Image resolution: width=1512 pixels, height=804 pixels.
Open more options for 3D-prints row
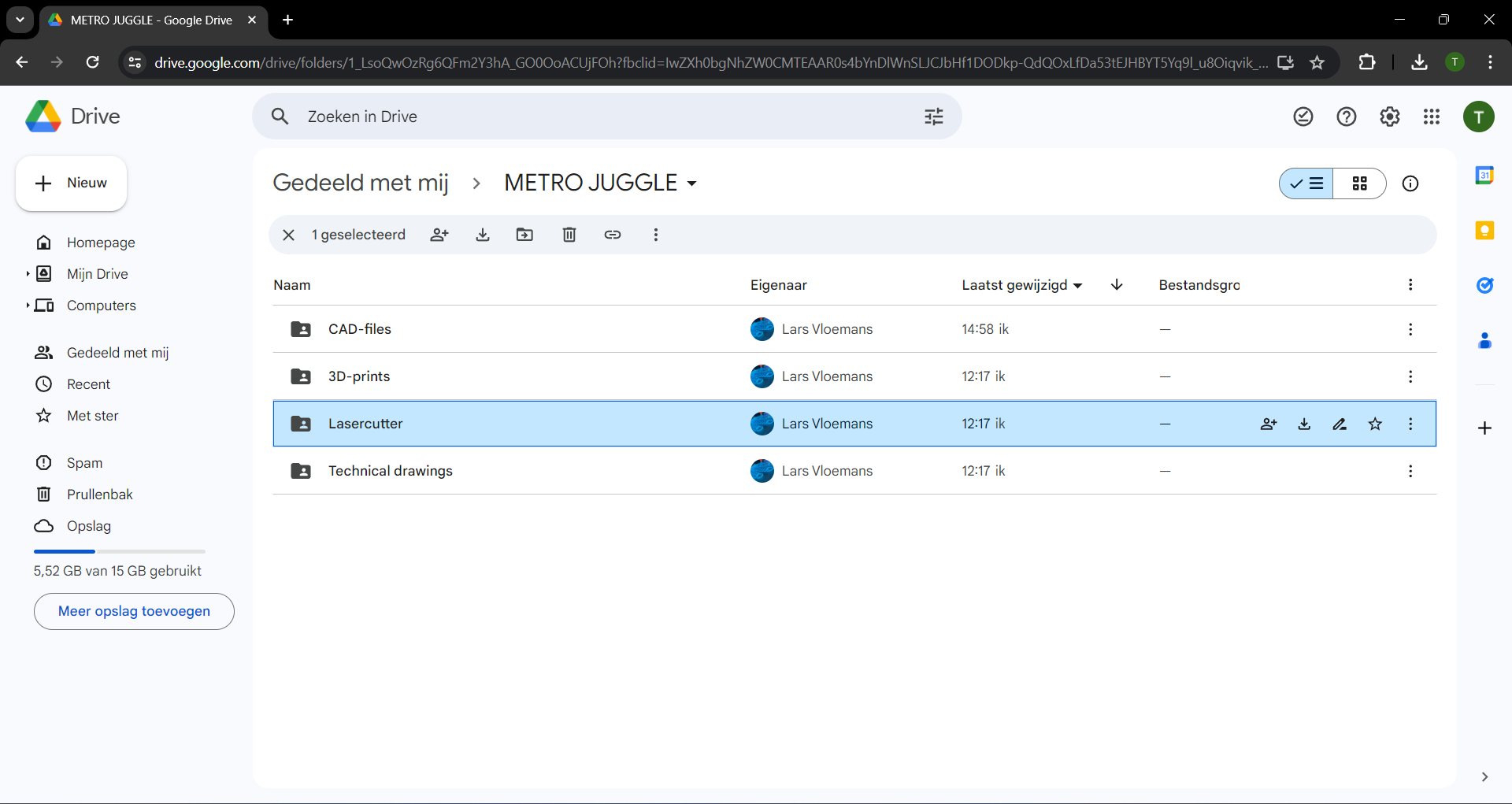click(1410, 376)
